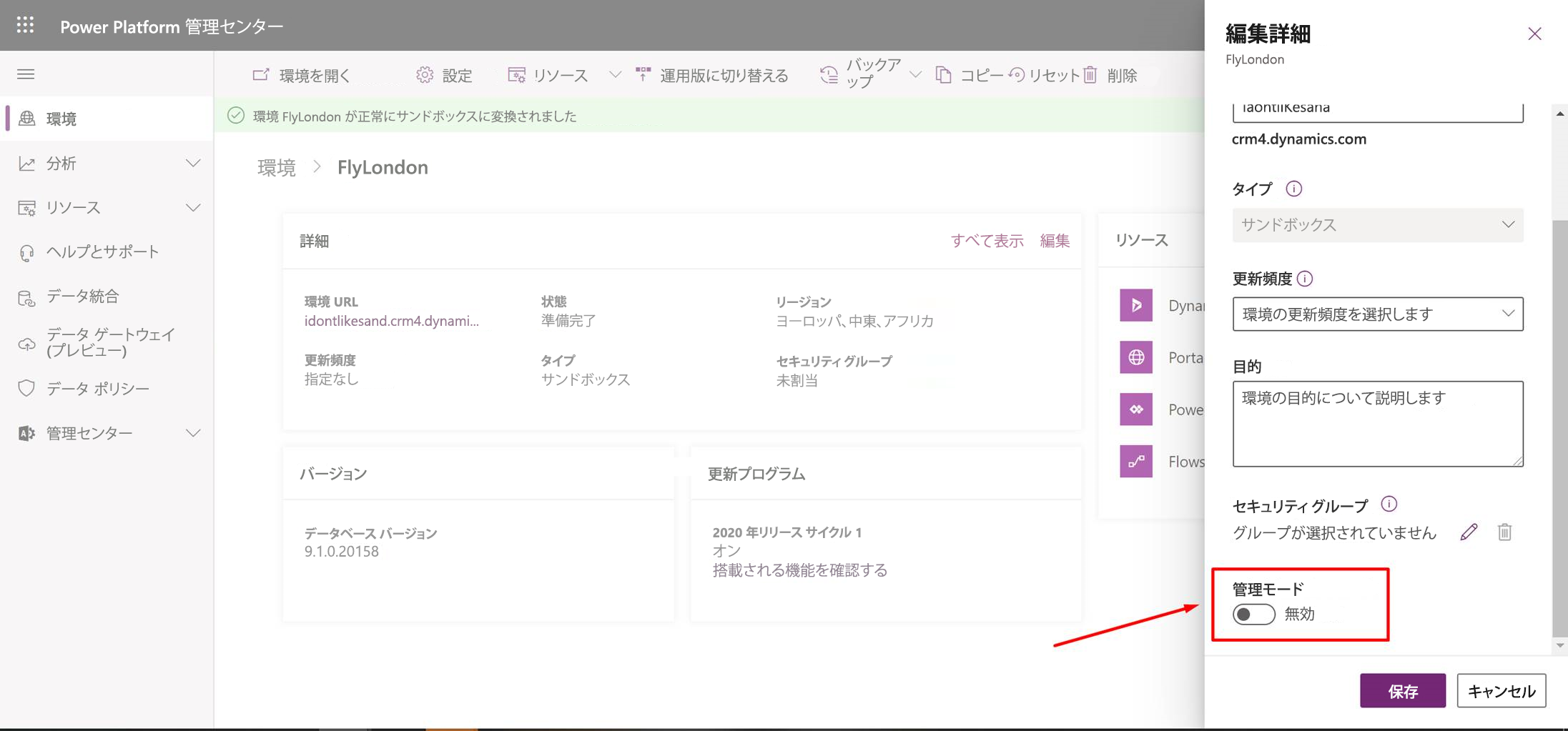Open the 更新頻度 selection dropdown
Screen dimensions: 1568x731
(1377, 314)
